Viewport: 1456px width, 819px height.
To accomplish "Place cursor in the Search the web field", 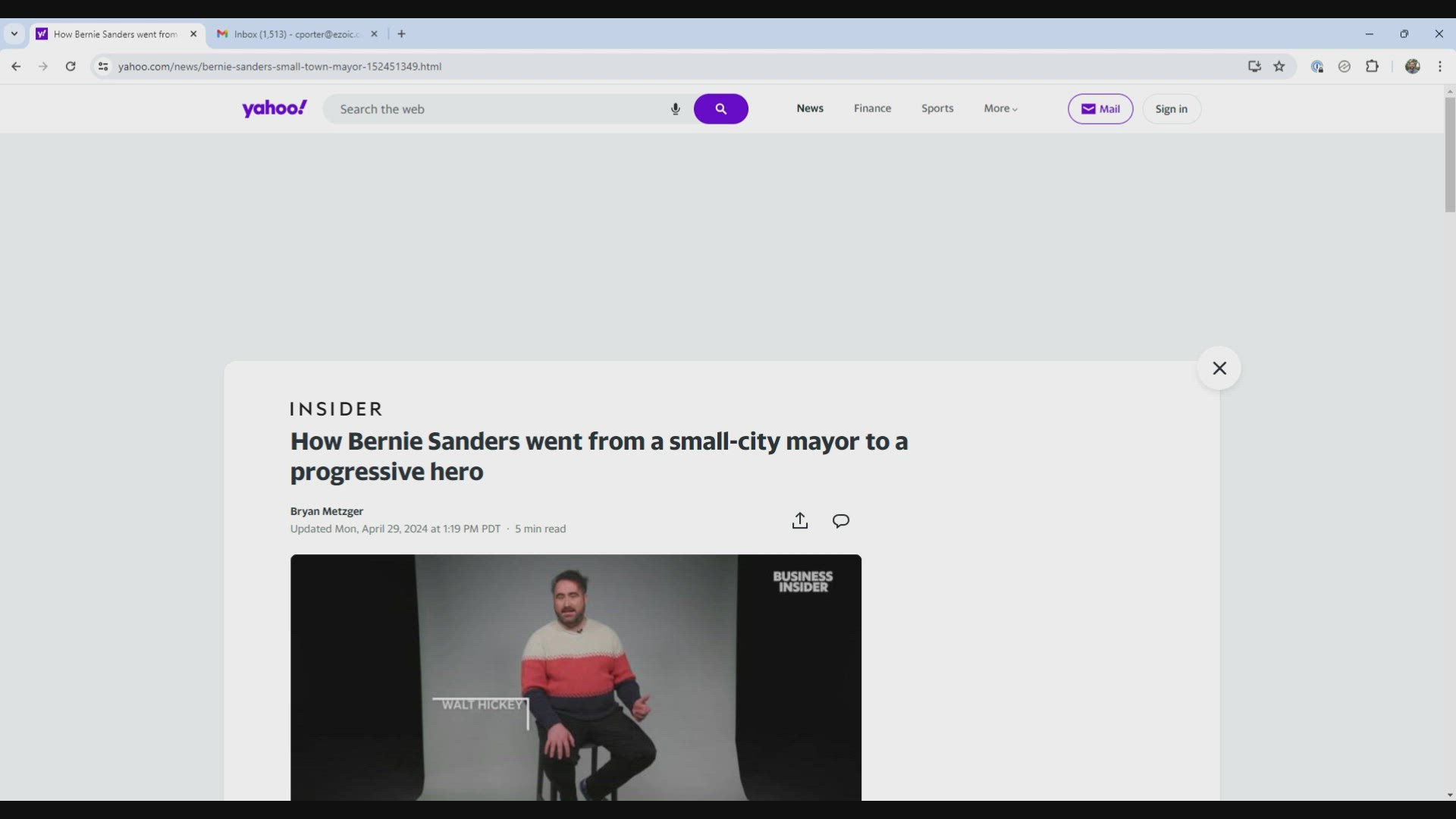I will point(493,109).
